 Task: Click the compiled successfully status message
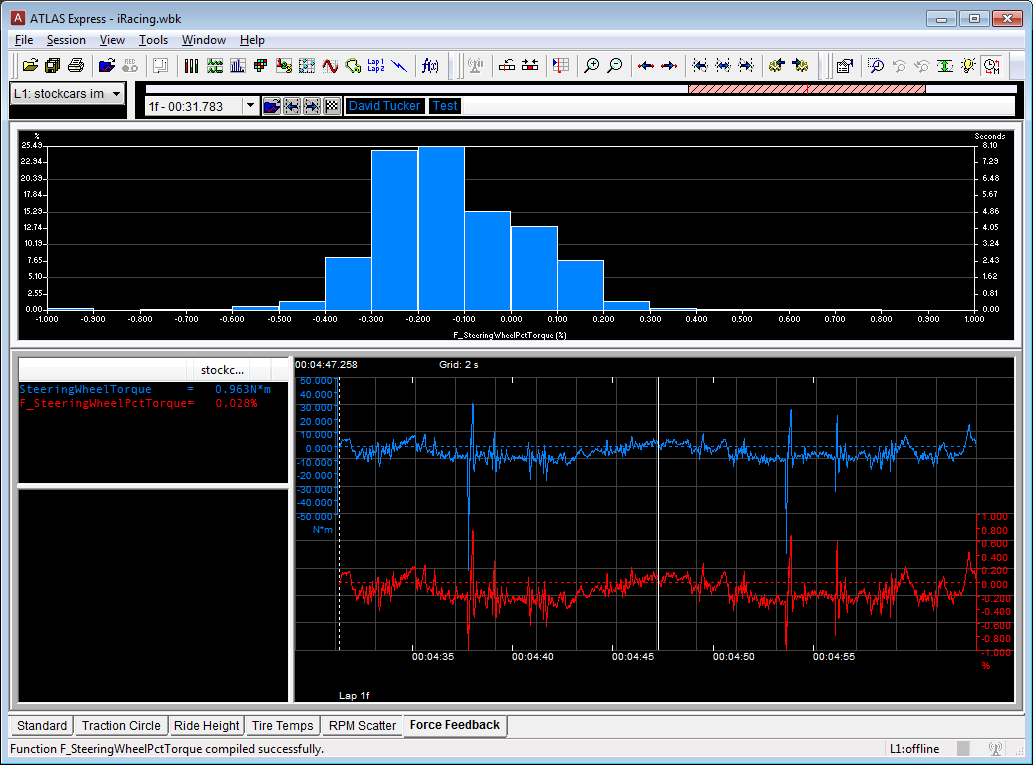(167, 749)
